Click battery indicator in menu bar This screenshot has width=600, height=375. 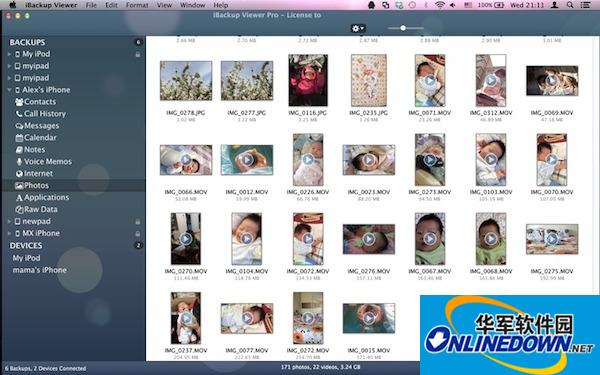[x=491, y=5]
